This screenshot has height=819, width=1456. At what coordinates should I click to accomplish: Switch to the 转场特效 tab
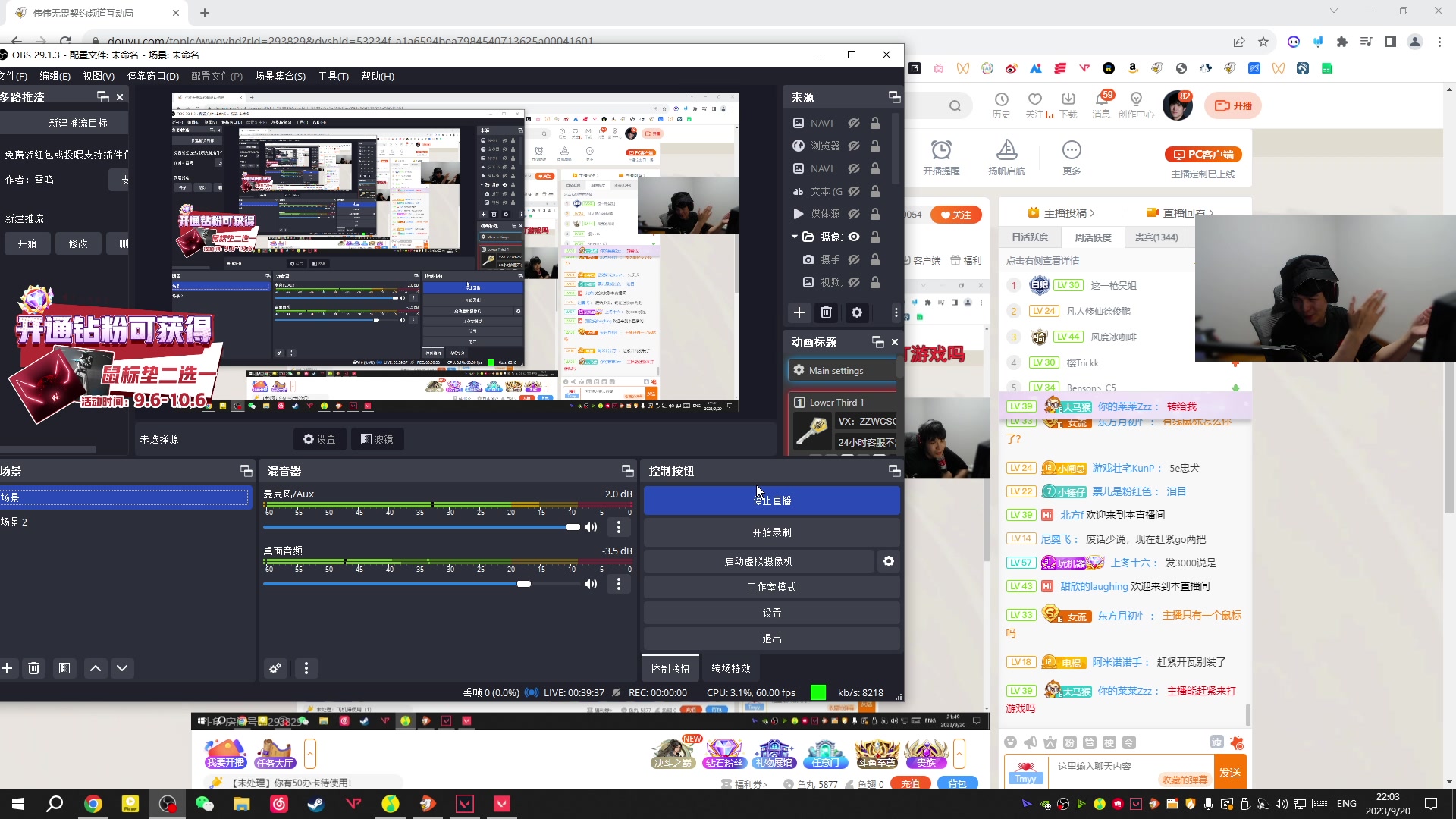pos(730,668)
